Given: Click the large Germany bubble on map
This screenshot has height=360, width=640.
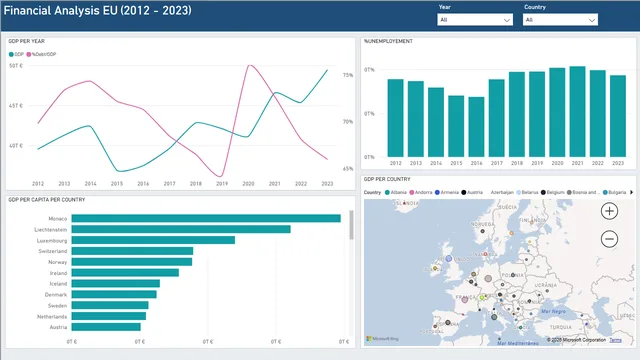Looking at the screenshot, I should pos(488,278).
